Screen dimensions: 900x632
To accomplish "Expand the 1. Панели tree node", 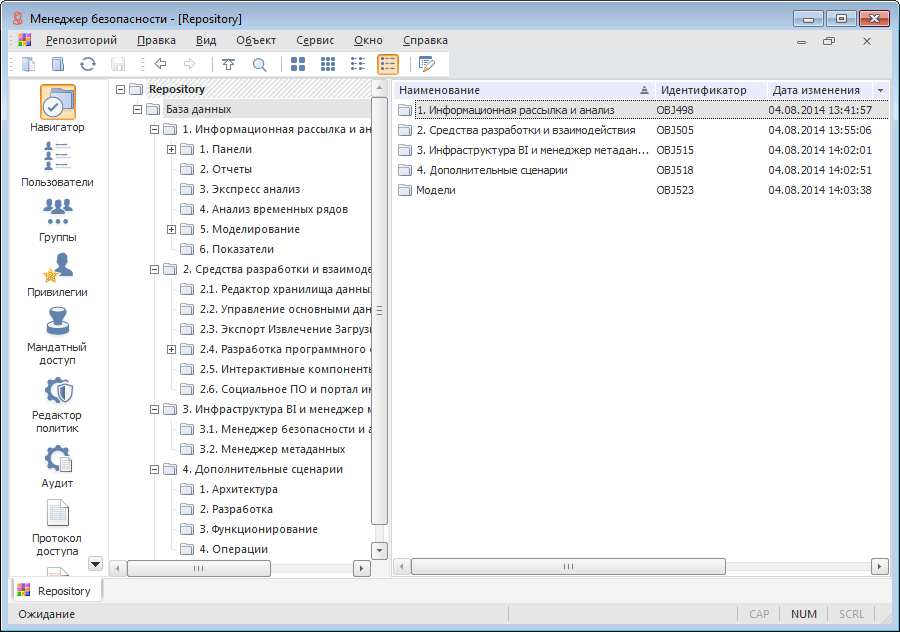I will point(171,149).
